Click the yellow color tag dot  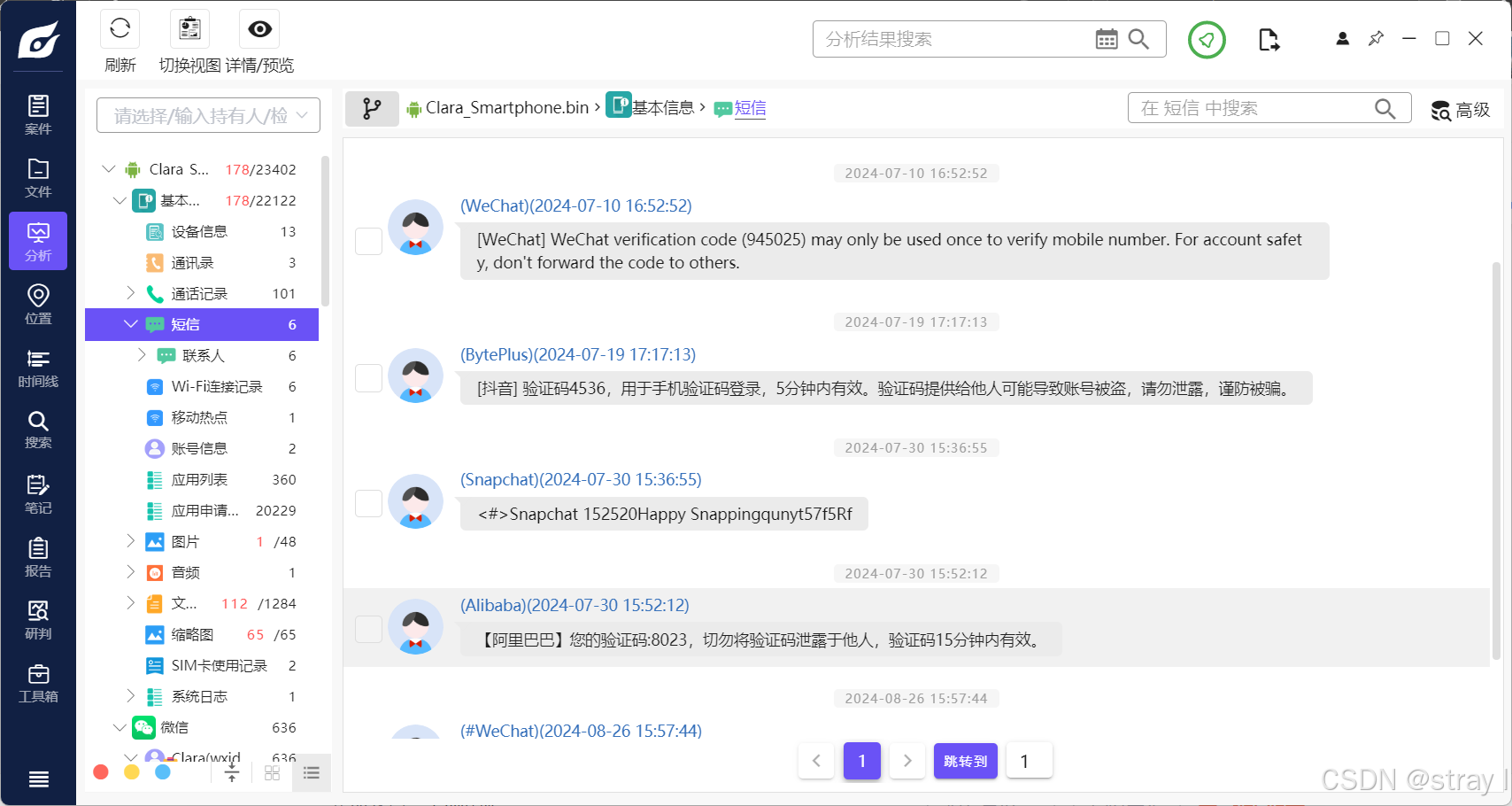pos(132,771)
